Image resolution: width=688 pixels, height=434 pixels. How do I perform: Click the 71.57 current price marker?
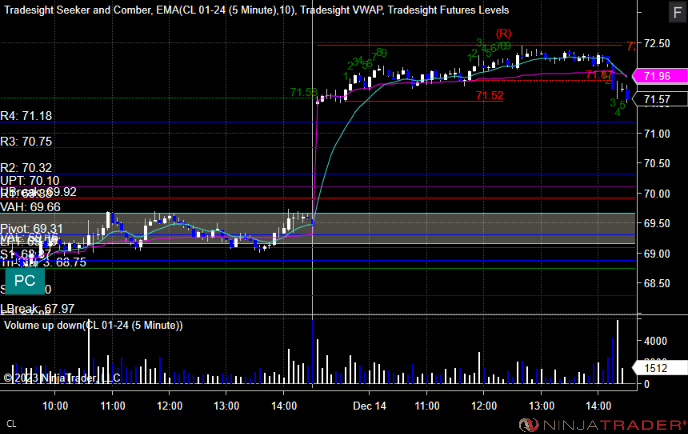click(660, 99)
